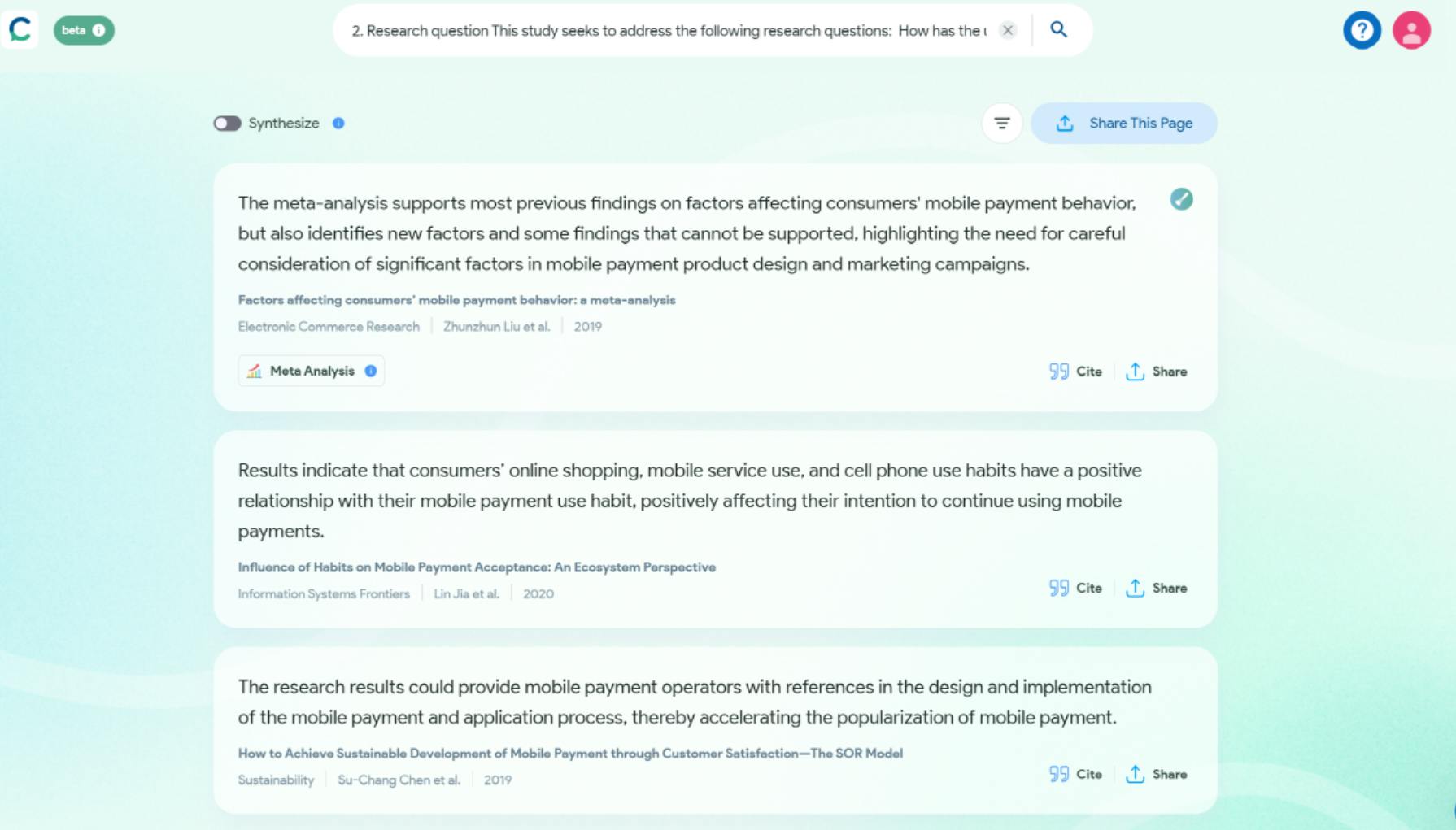Image resolution: width=1456 pixels, height=830 pixels.
Task: Click inside the search query field
Action: pos(667,31)
